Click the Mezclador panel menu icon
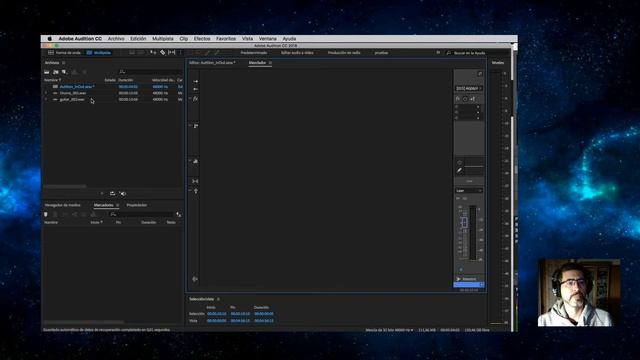This screenshot has width=640, height=360. [270, 63]
